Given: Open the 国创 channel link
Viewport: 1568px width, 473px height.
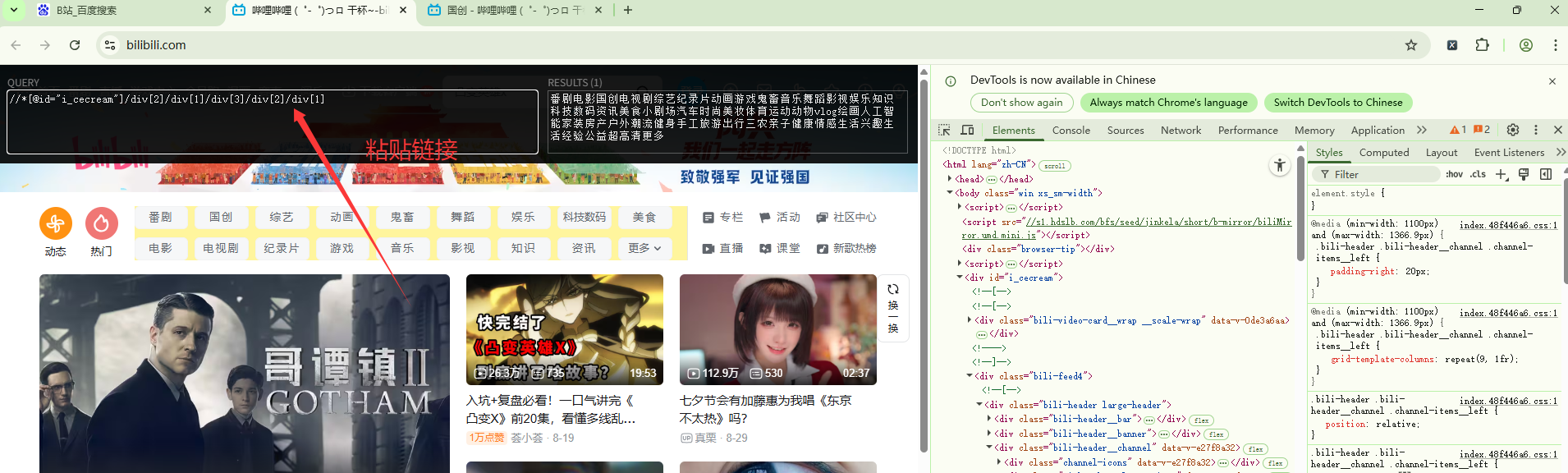Looking at the screenshot, I should tap(221, 217).
